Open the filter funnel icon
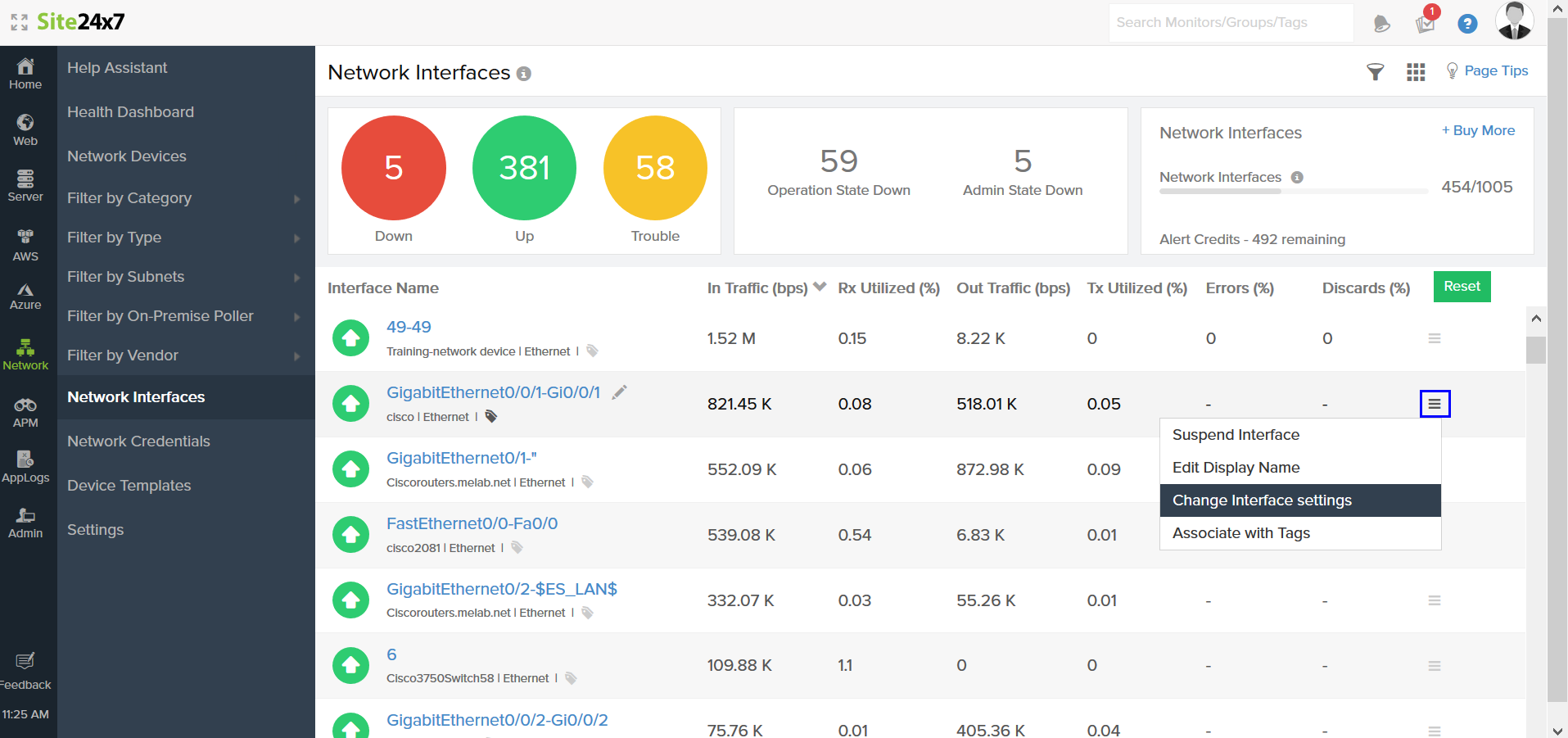Viewport: 1568px width, 738px height. pos(1376,72)
